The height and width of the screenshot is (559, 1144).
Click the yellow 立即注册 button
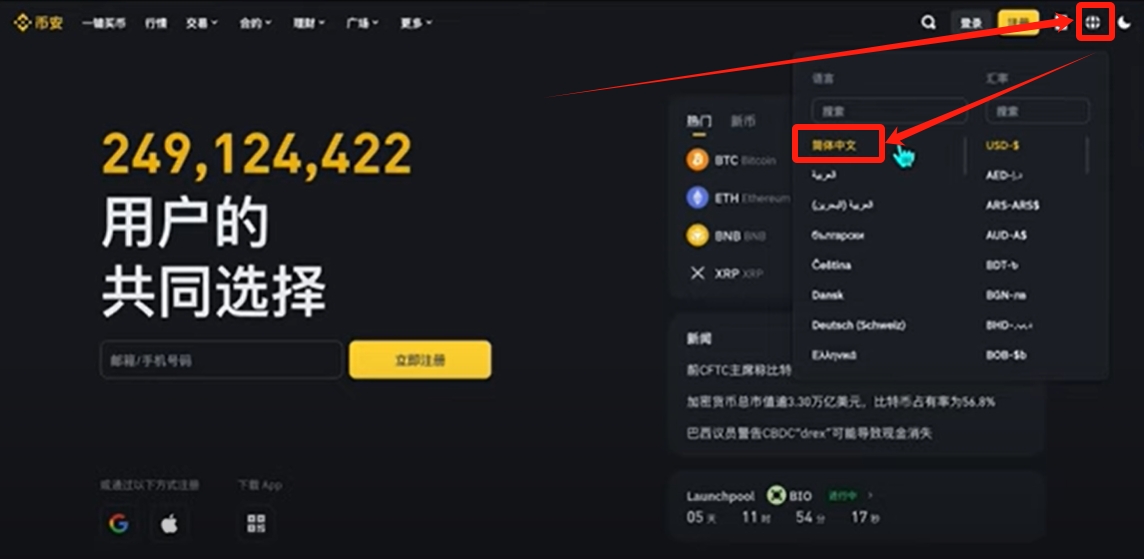420,360
